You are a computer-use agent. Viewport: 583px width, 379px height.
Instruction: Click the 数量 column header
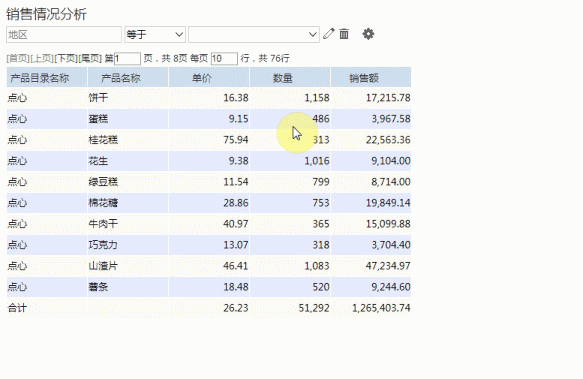click(290, 77)
